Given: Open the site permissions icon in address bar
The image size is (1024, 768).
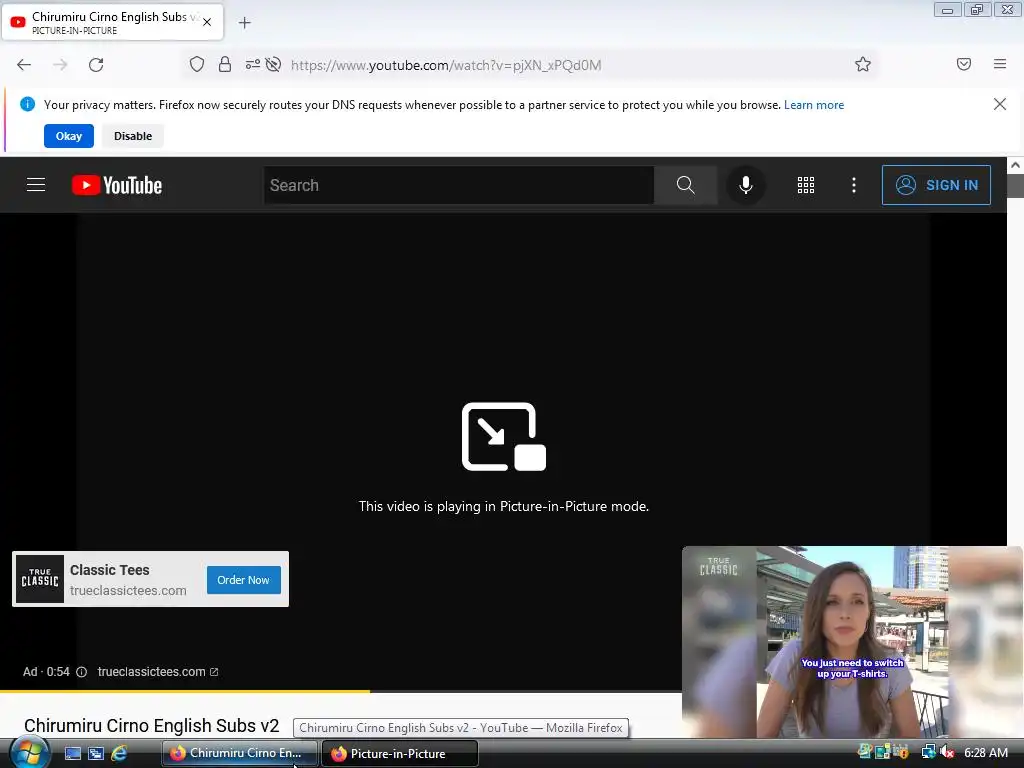Looking at the screenshot, I should pyautogui.click(x=252, y=64).
